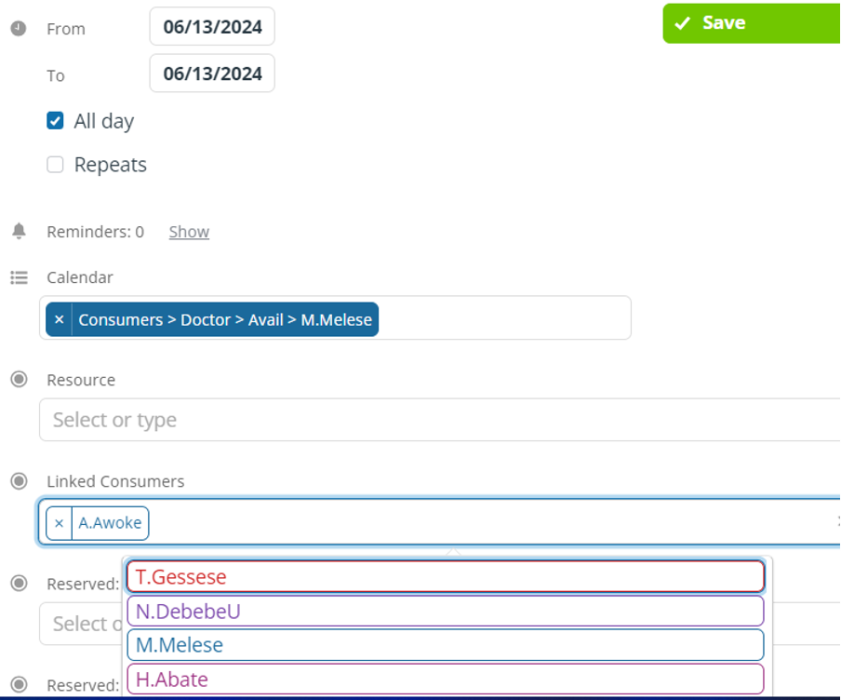Click the Reminders bell icon
The width and height of the screenshot is (841, 700).
coord(19,231)
